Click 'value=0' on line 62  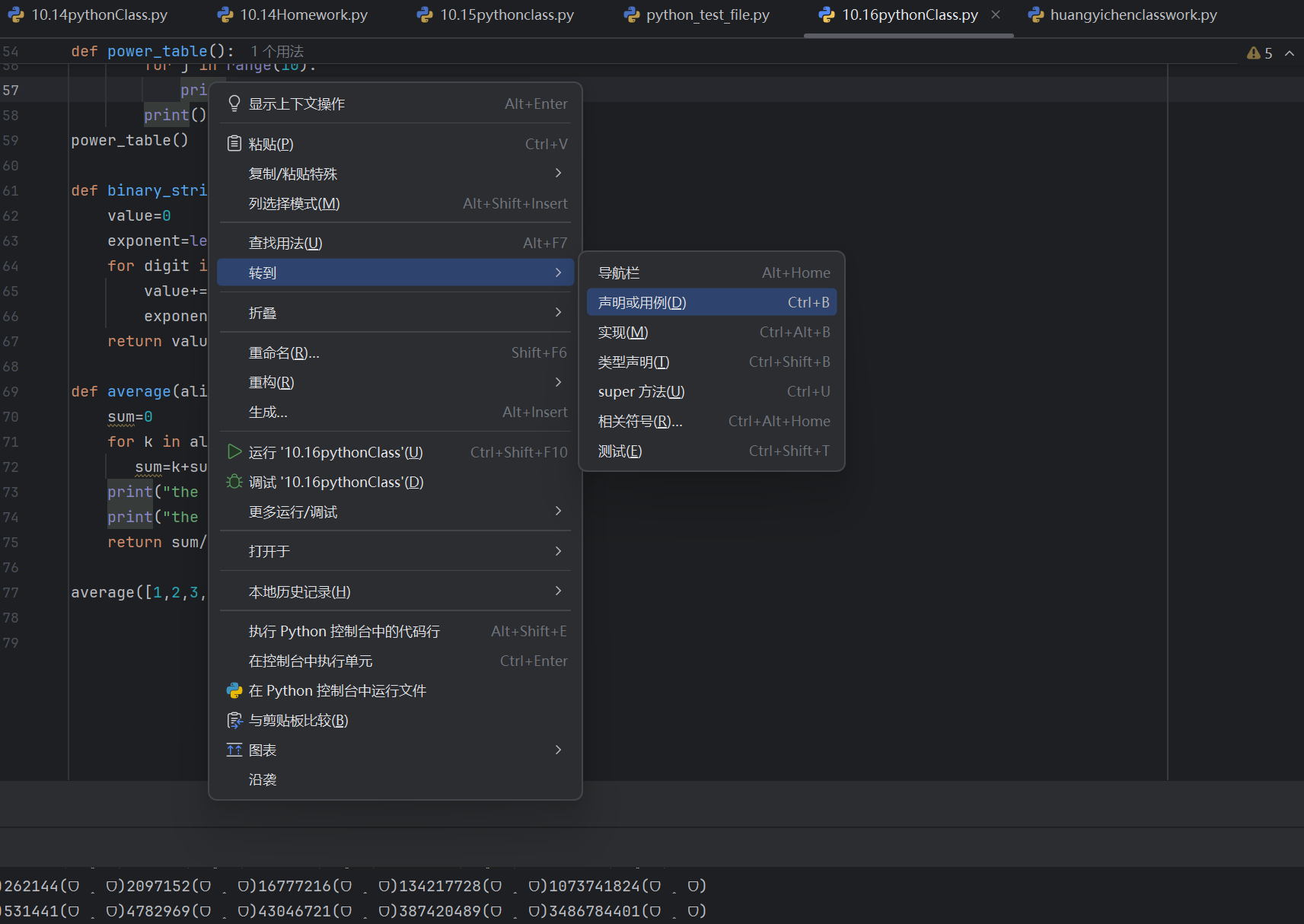point(139,215)
